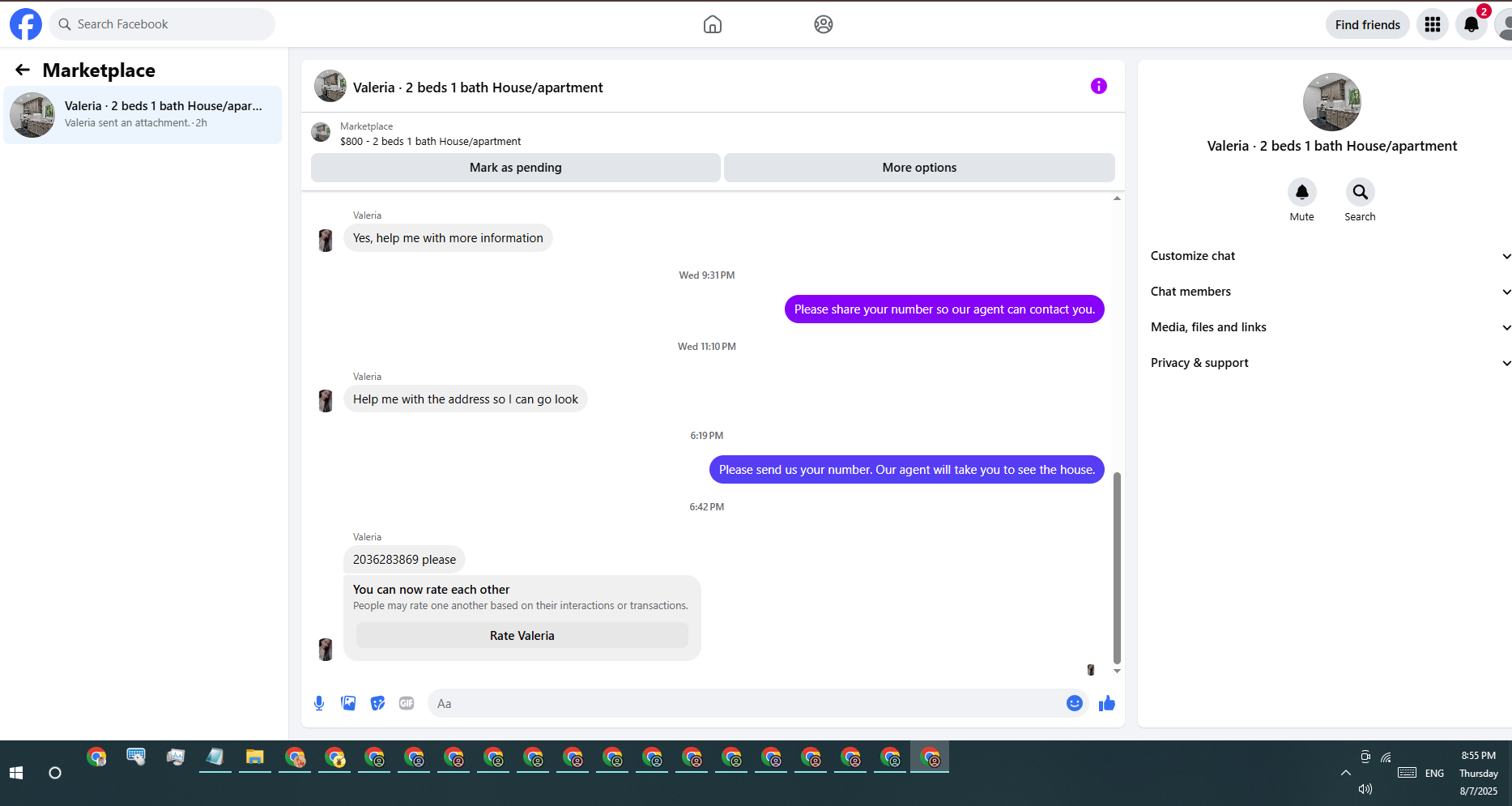This screenshot has height=806, width=1512.
Task: Click the Rate Valeria button
Action: pos(522,636)
